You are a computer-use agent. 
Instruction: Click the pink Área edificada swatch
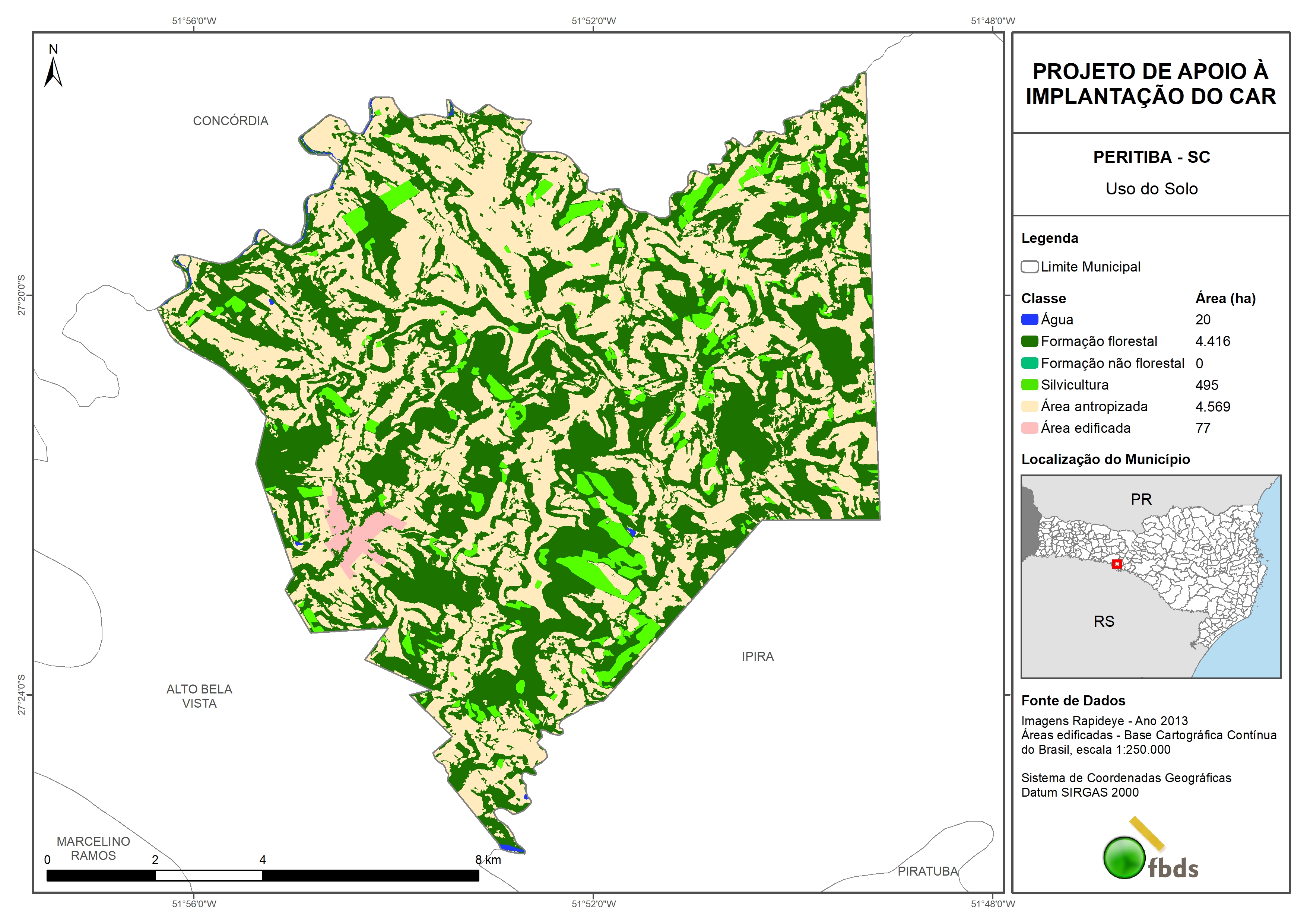1029,428
